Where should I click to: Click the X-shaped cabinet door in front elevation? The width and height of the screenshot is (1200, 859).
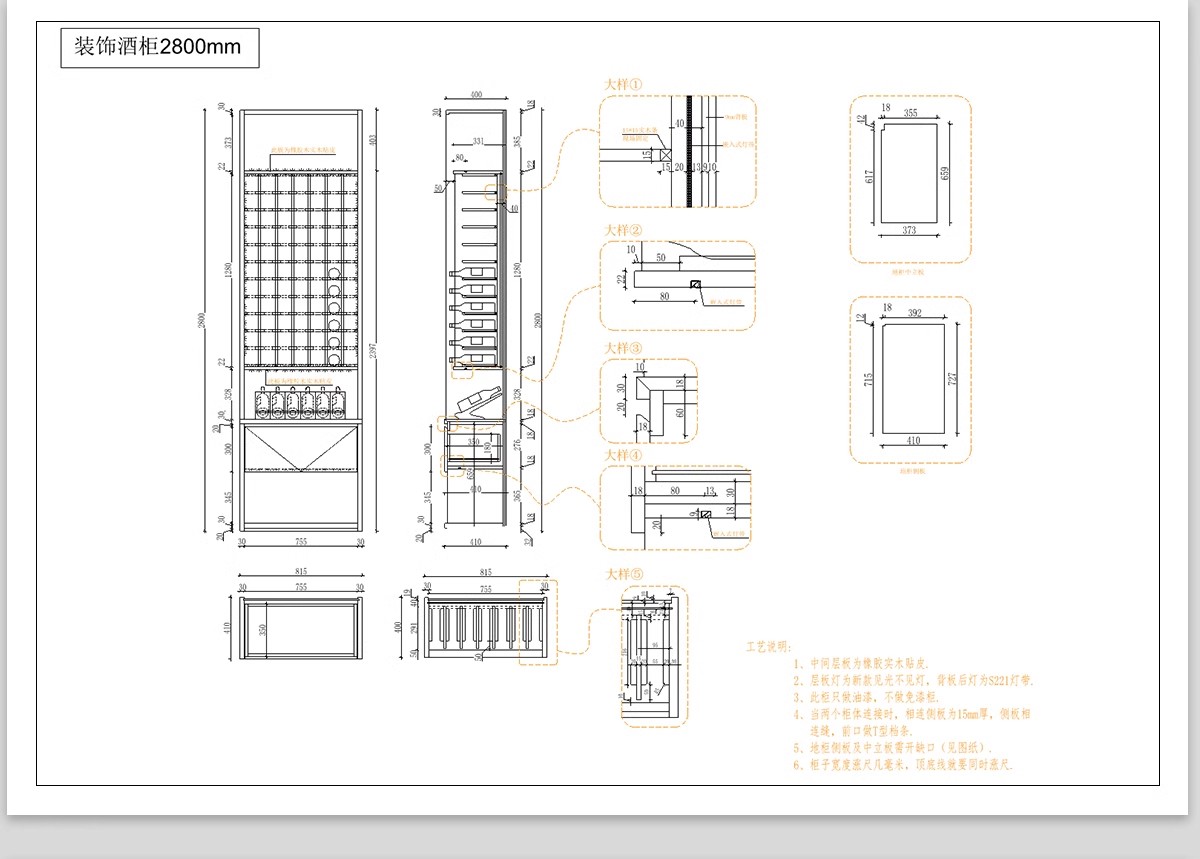point(300,447)
